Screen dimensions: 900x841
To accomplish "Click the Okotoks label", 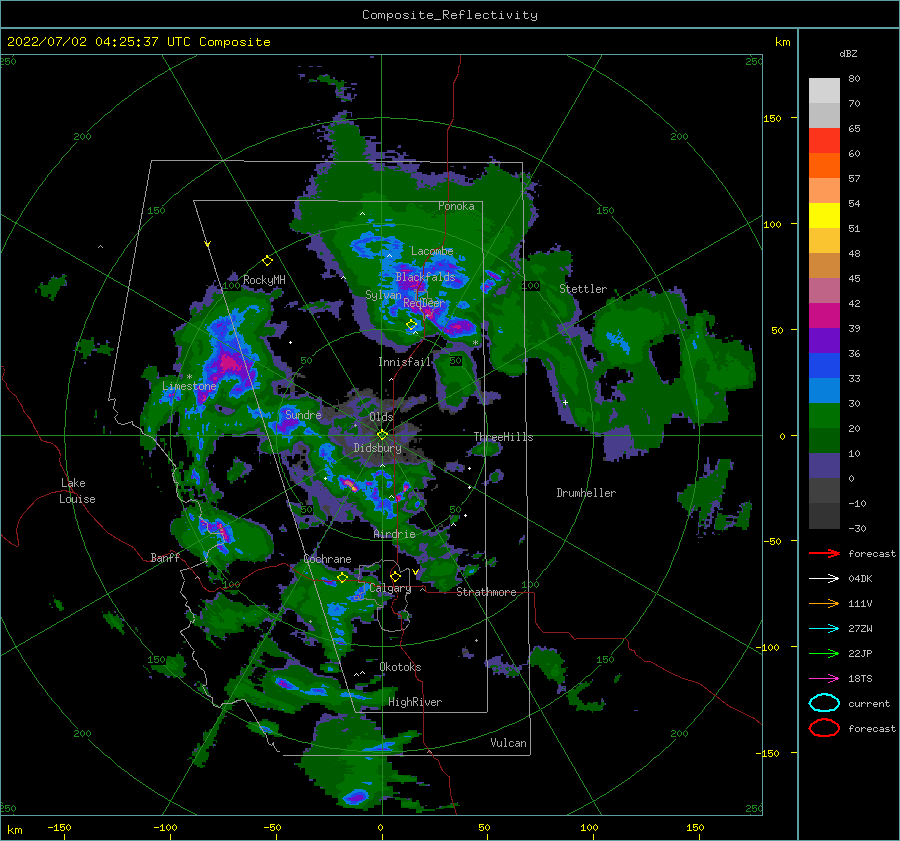I will pos(400,667).
